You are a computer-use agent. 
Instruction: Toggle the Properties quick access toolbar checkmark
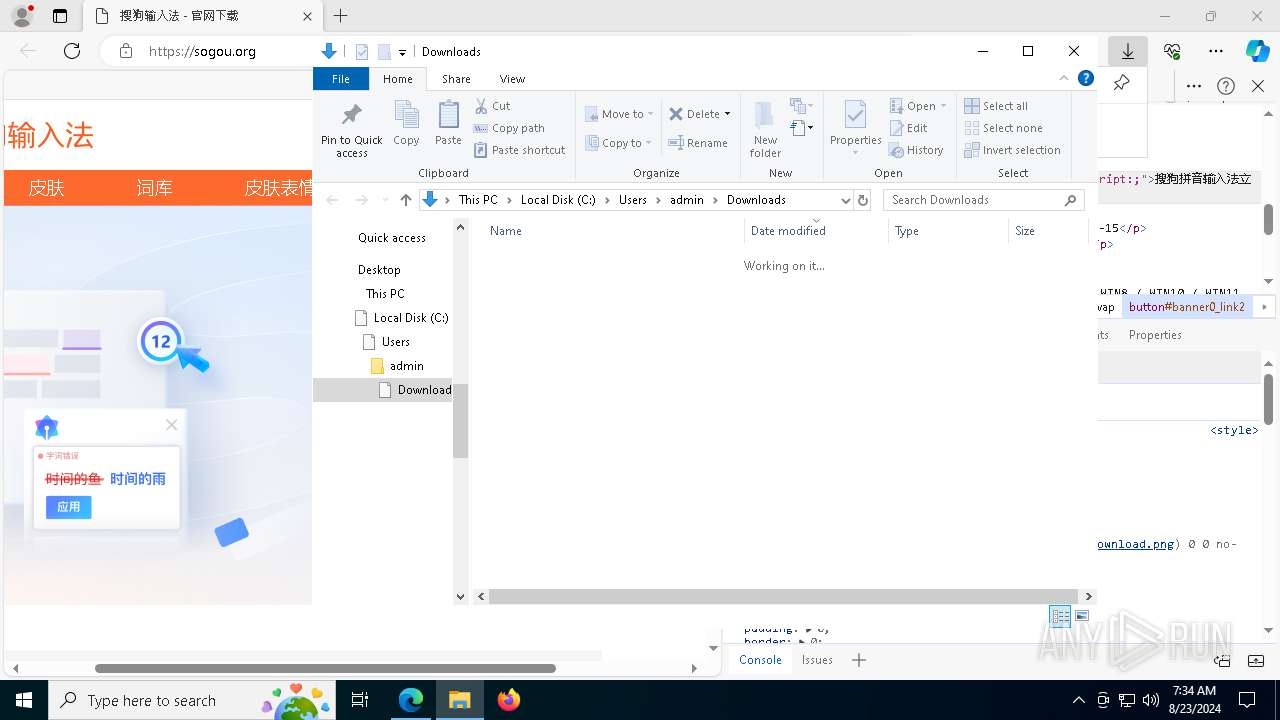click(362, 52)
